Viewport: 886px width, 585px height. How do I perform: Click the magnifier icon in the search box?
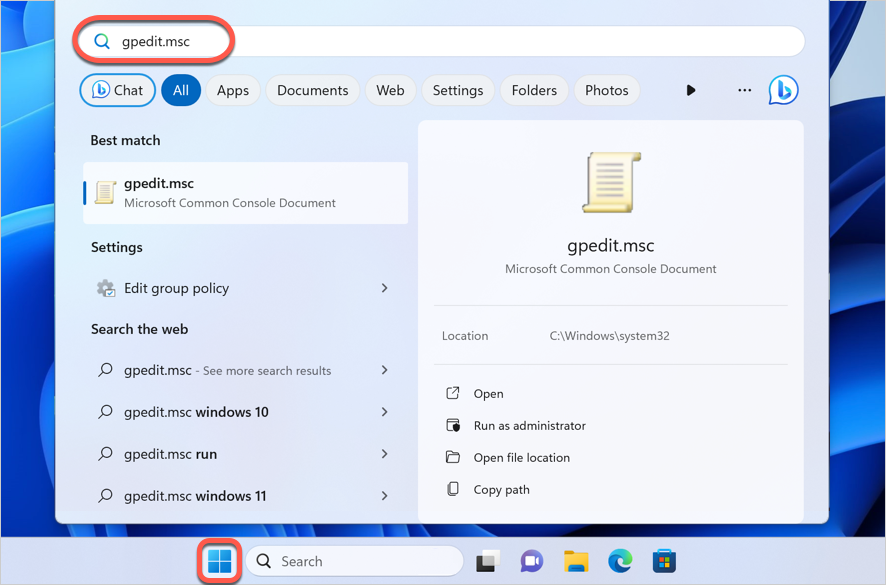(x=102, y=41)
